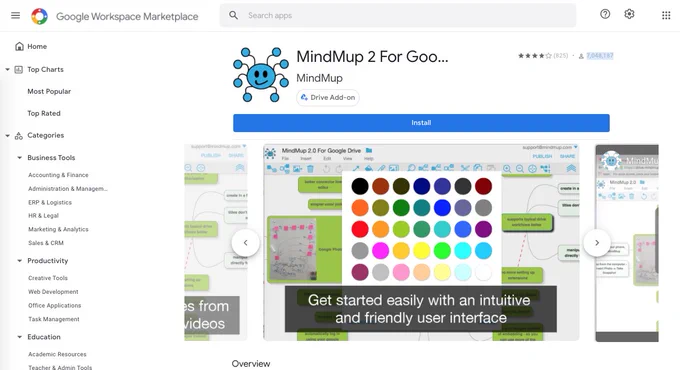Open the Google apps grid
Screen dimensions: 680x370
[x=666, y=16]
